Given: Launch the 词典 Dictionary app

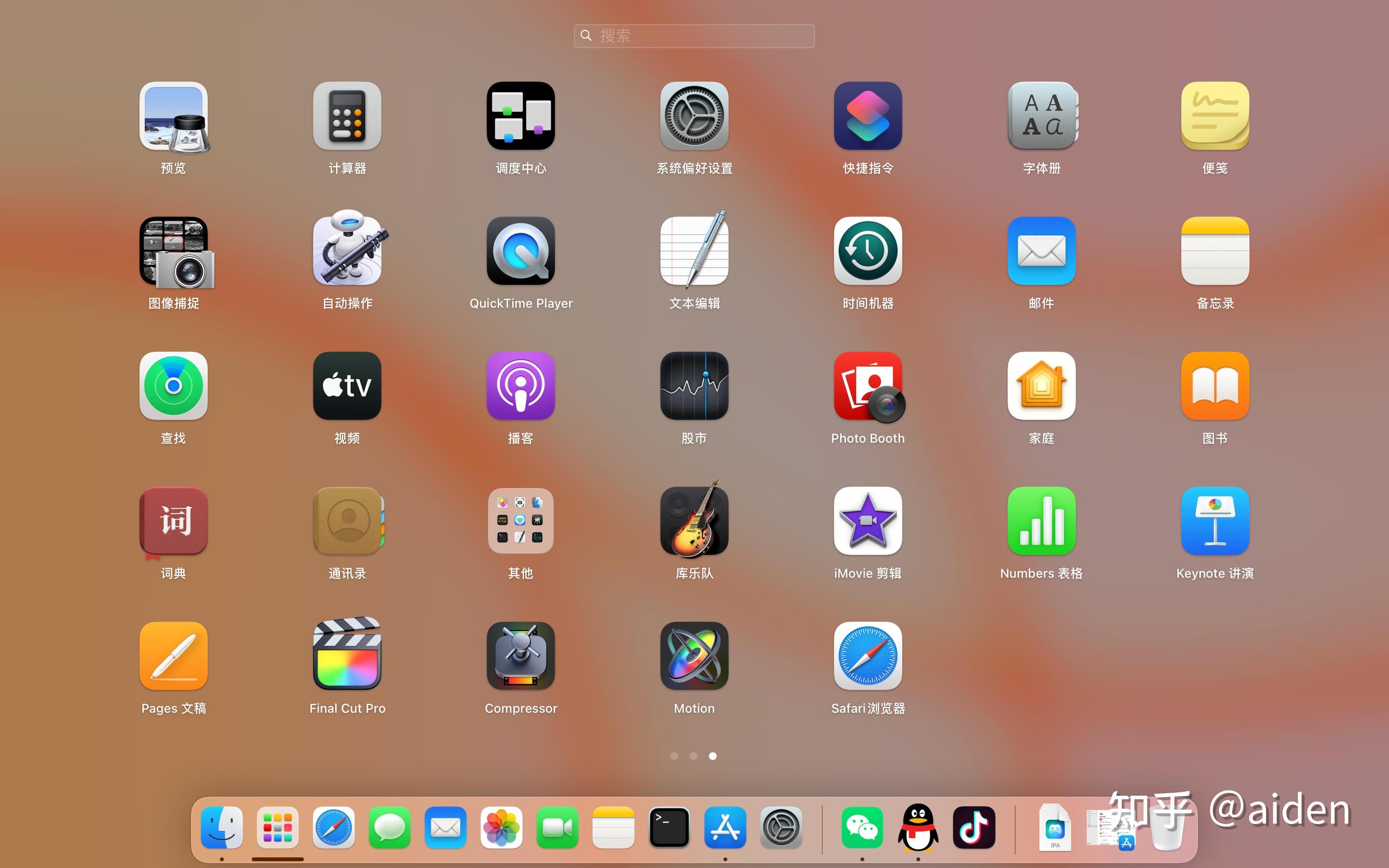Looking at the screenshot, I should 173,522.
